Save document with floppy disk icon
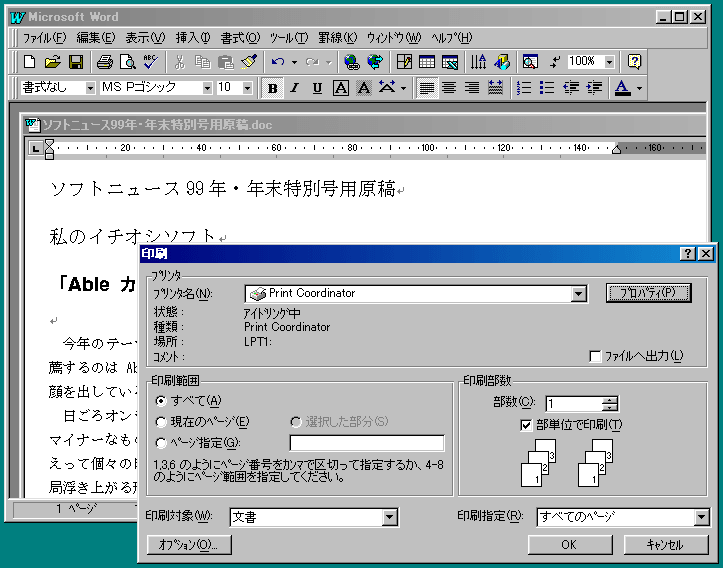The width and height of the screenshot is (723, 568). pyautogui.click(x=76, y=62)
